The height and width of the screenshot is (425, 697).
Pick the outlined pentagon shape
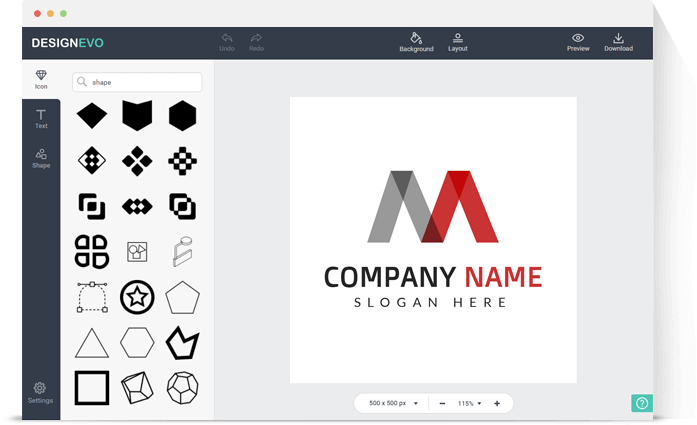[182, 297]
